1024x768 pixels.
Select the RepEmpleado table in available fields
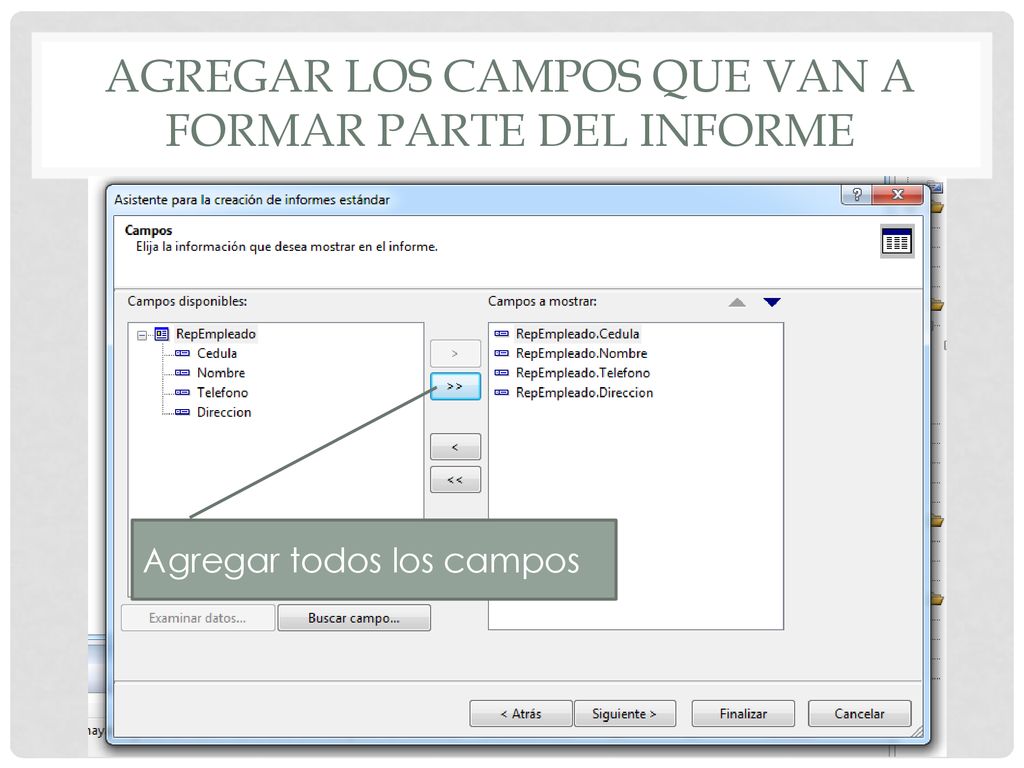(x=216, y=334)
